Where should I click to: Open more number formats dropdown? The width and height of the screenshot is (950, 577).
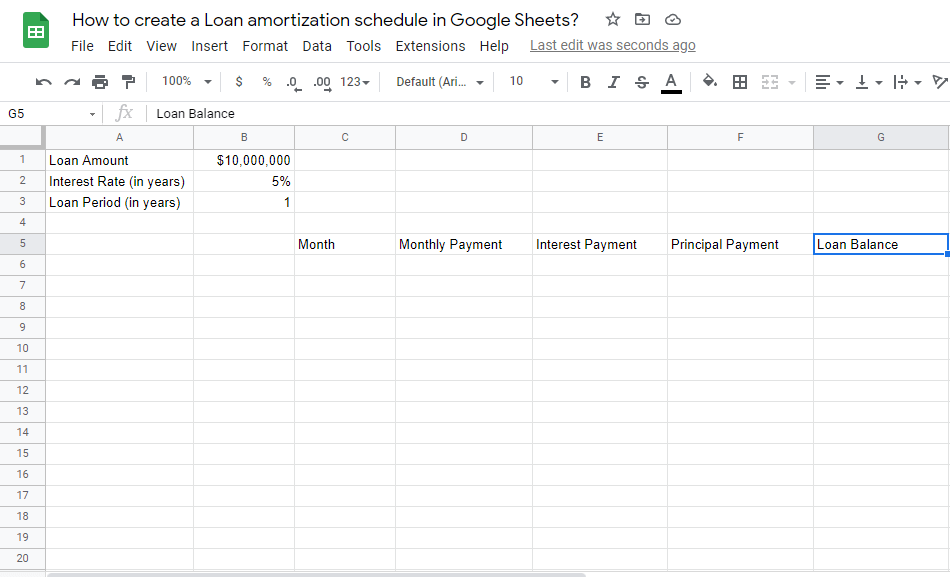[354, 82]
